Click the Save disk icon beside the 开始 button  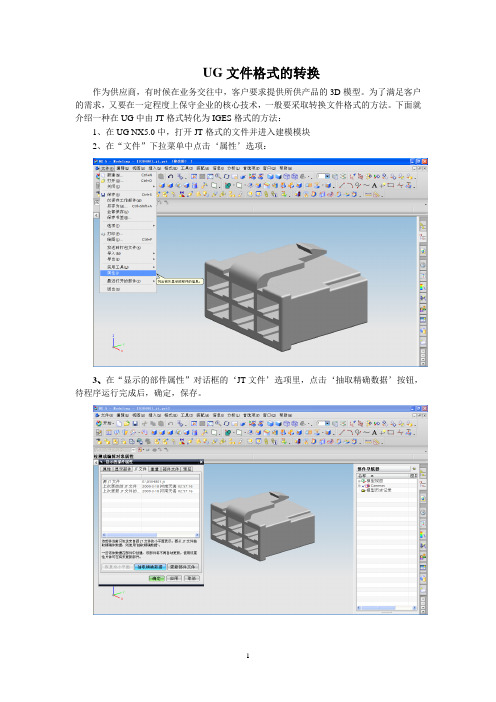(x=135, y=424)
